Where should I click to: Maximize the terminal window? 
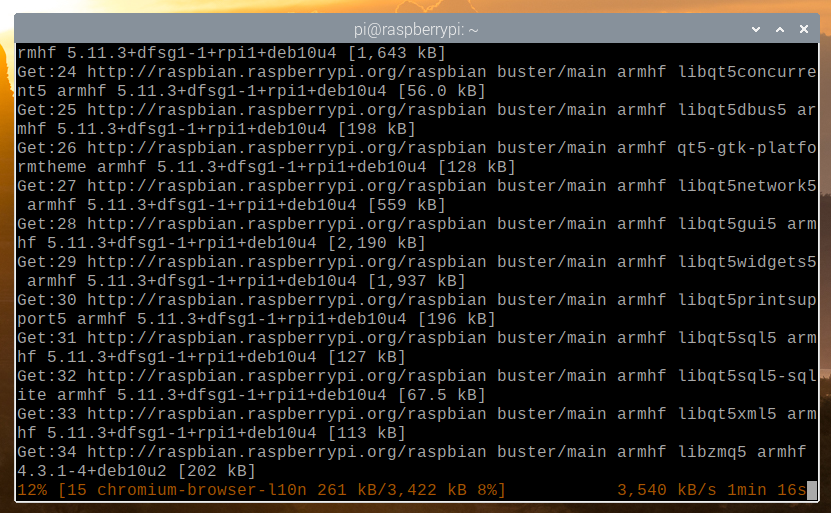pos(781,28)
